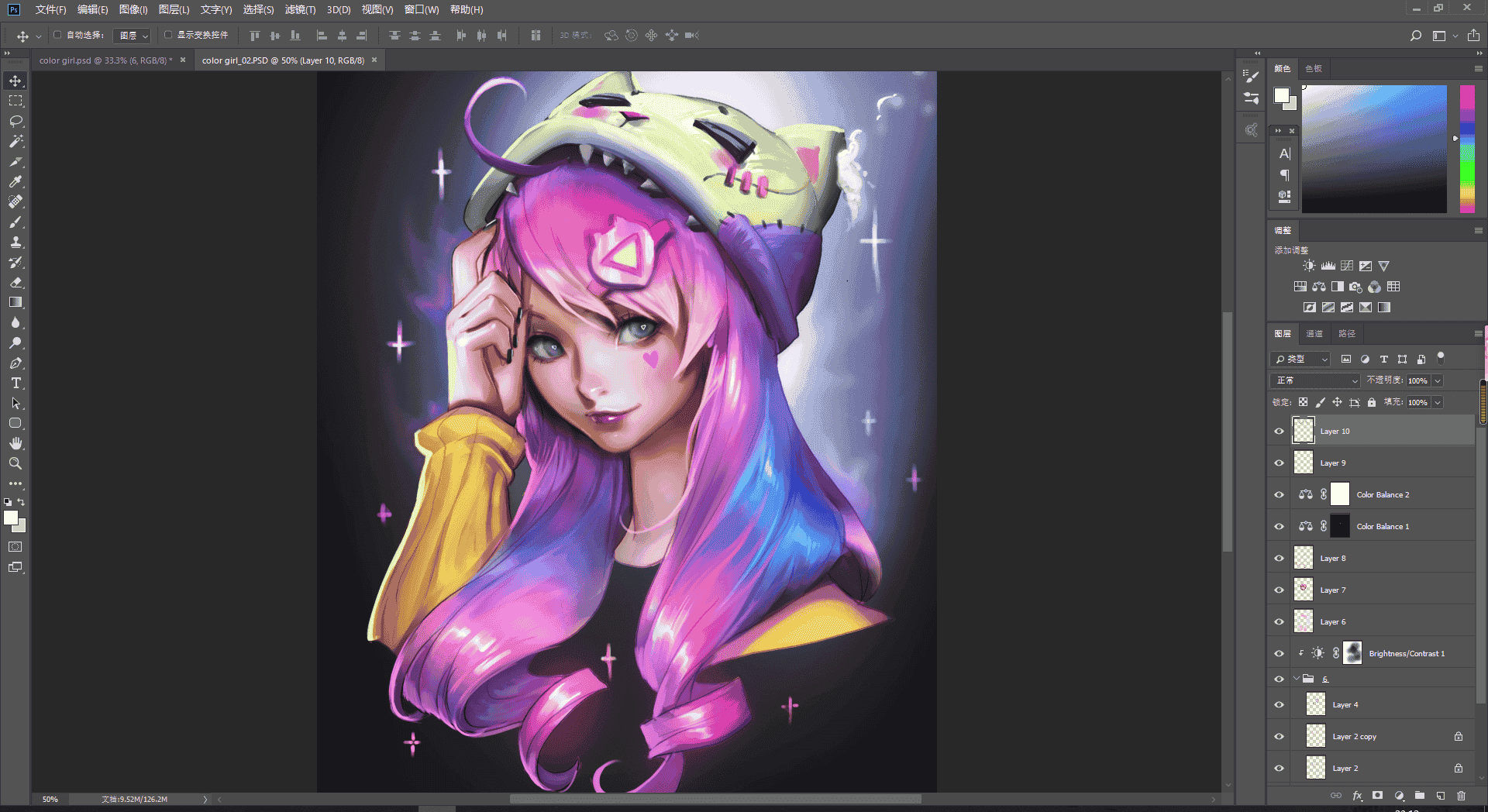
Task: Select the Eraser tool
Action: coord(15,282)
